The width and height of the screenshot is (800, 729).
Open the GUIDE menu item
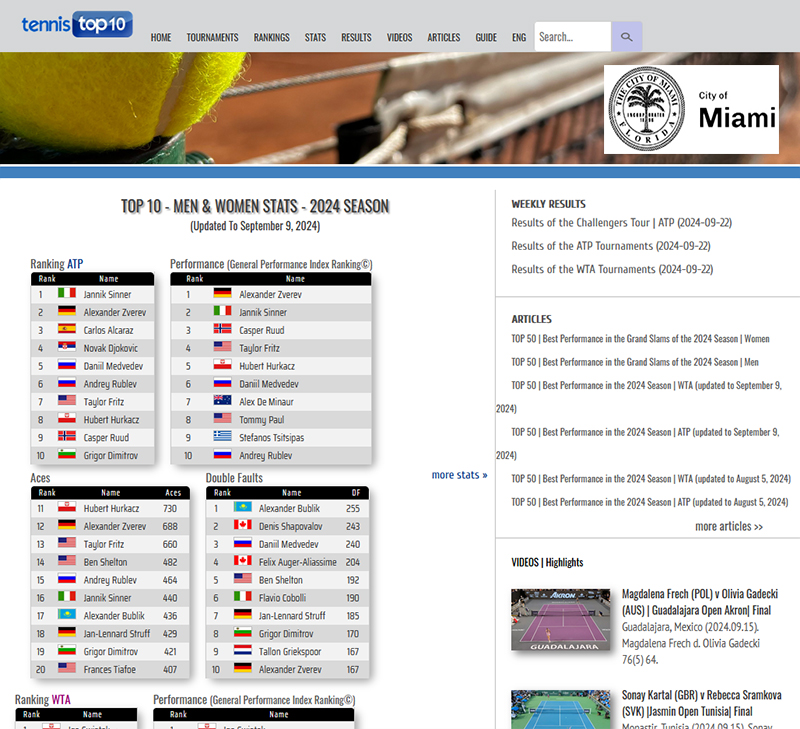point(486,38)
